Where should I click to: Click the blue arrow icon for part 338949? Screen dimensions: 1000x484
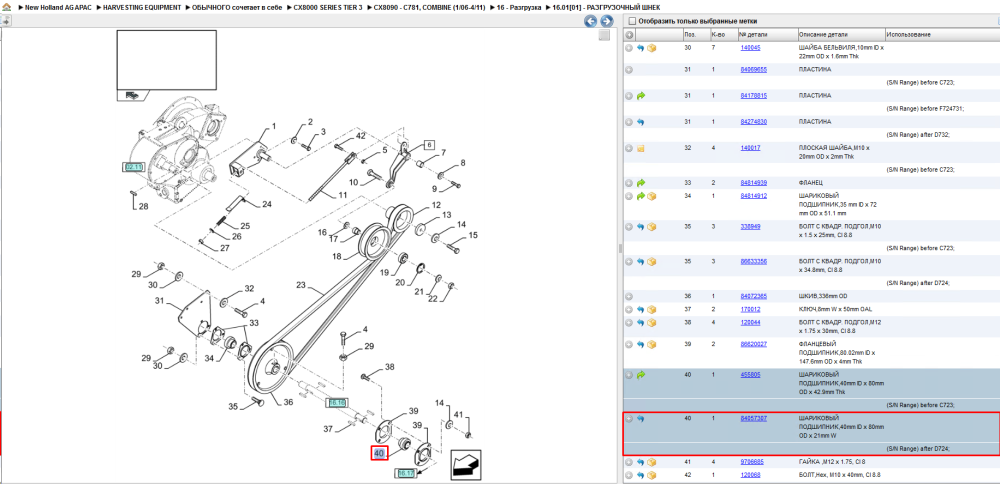(641, 226)
